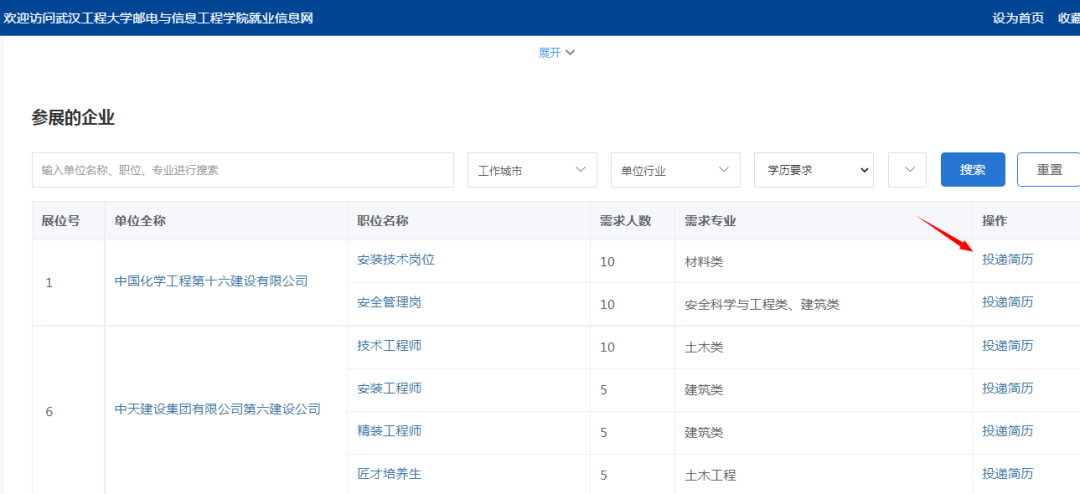This screenshot has height=494, width=1080.
Task: Open the 匠才培养生 position
Action: point(388,473)
